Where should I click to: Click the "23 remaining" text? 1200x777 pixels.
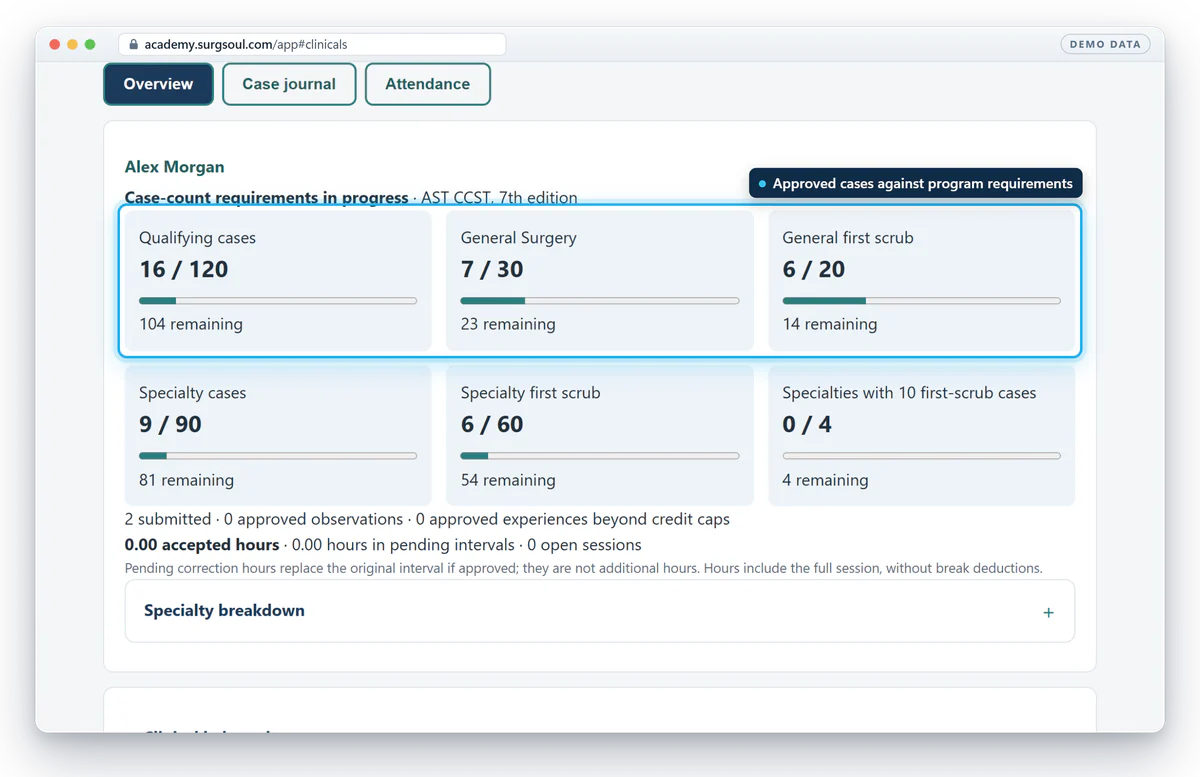click(508, 324)
